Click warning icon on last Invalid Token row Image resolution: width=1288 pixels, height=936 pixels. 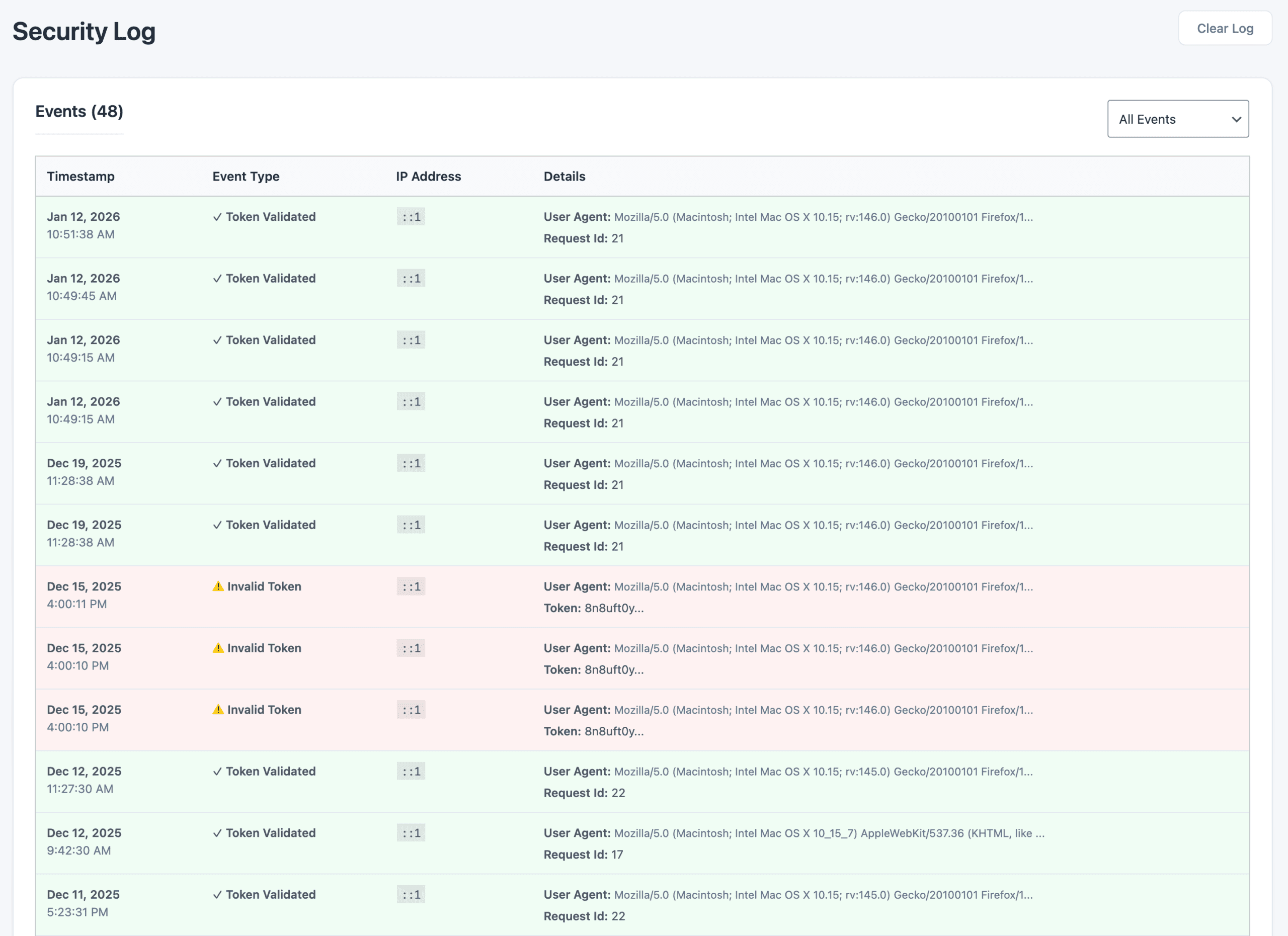coord(218,710)
